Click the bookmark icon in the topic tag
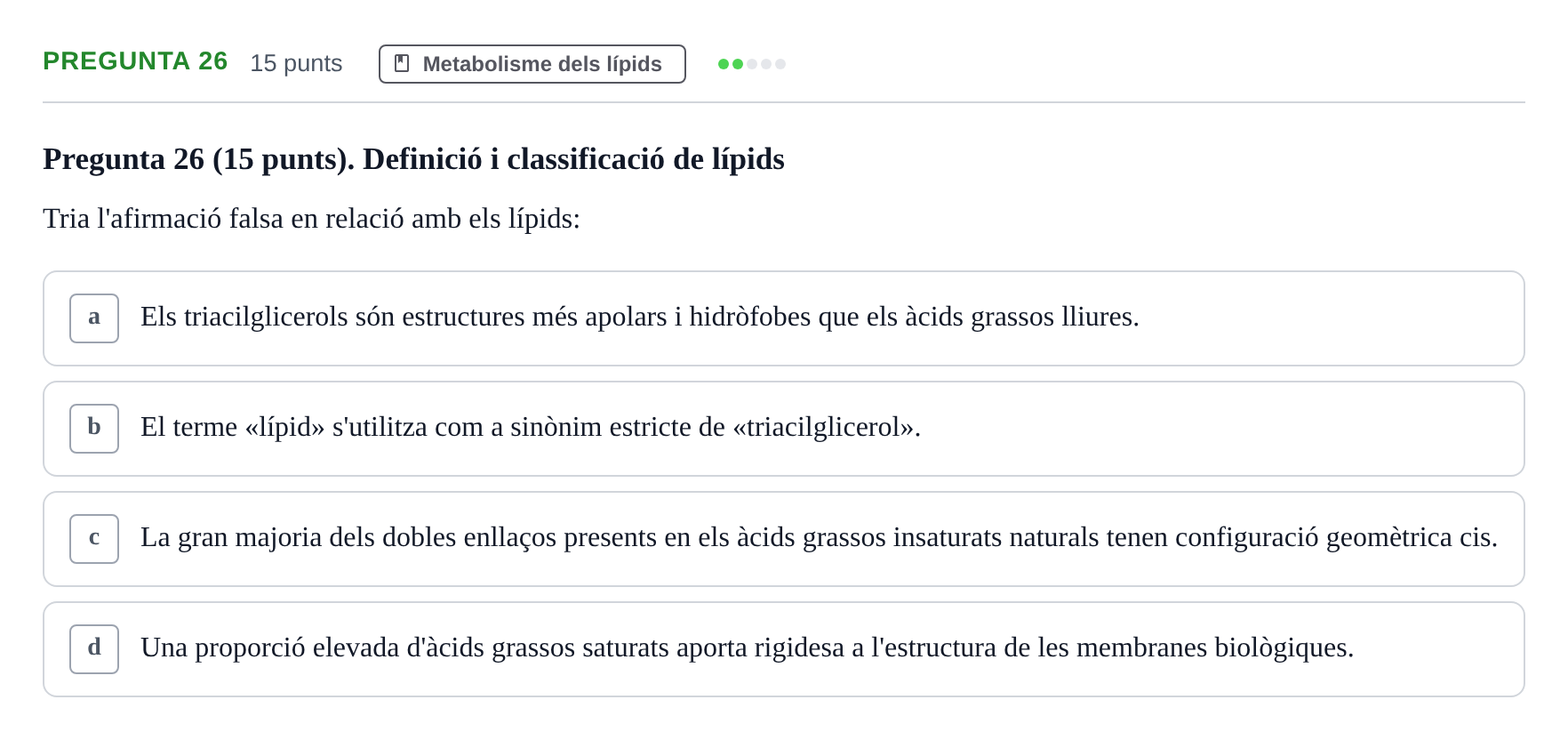This screenshot has height=740, width=1568. point(402,64)
